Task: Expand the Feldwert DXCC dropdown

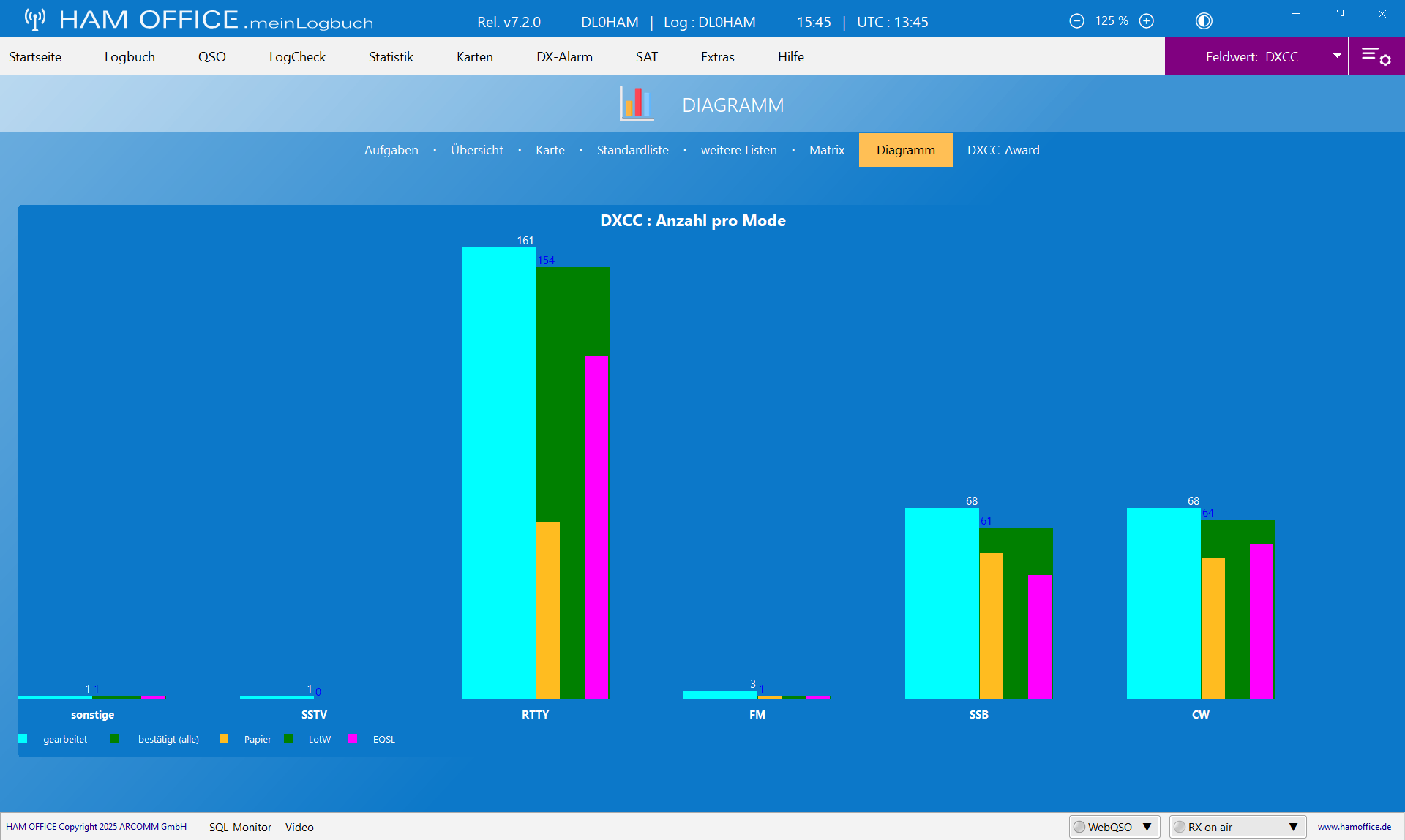Action: (x=1337, y=56)
